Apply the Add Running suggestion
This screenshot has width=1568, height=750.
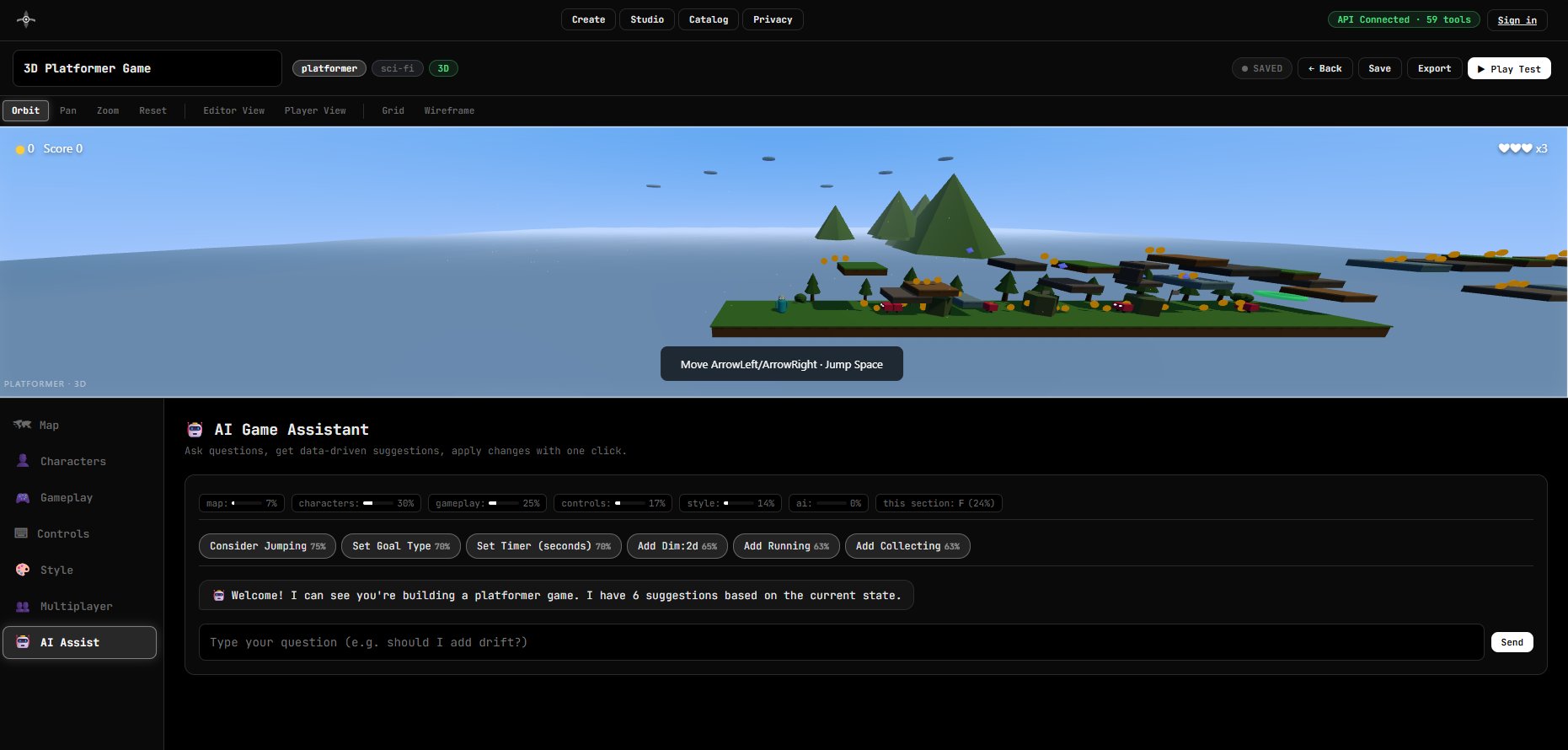[x=786, y=546]
